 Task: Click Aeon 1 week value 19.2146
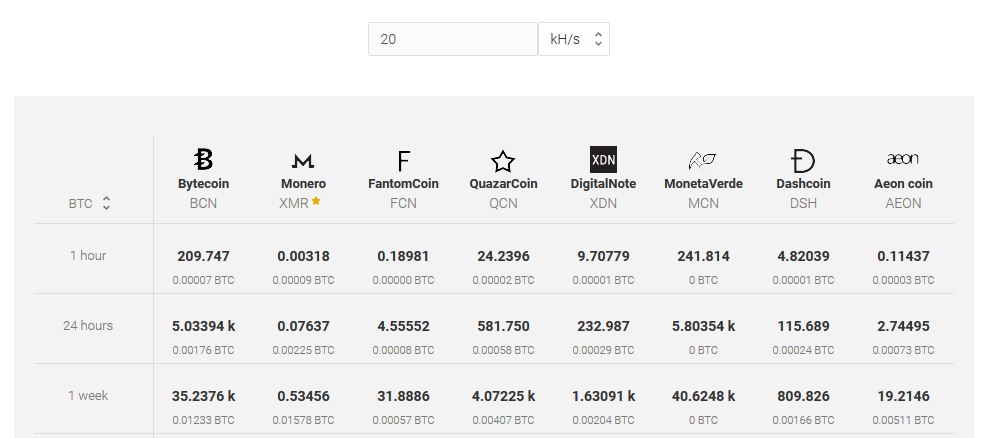pyautogui.click(x=903, y=396)
